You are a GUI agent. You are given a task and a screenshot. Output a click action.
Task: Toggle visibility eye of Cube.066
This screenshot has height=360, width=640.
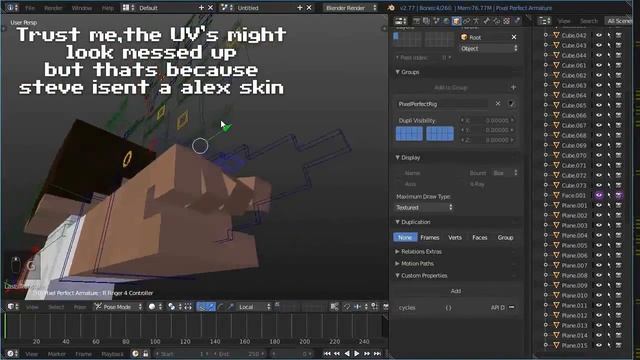tap(599, 115)
